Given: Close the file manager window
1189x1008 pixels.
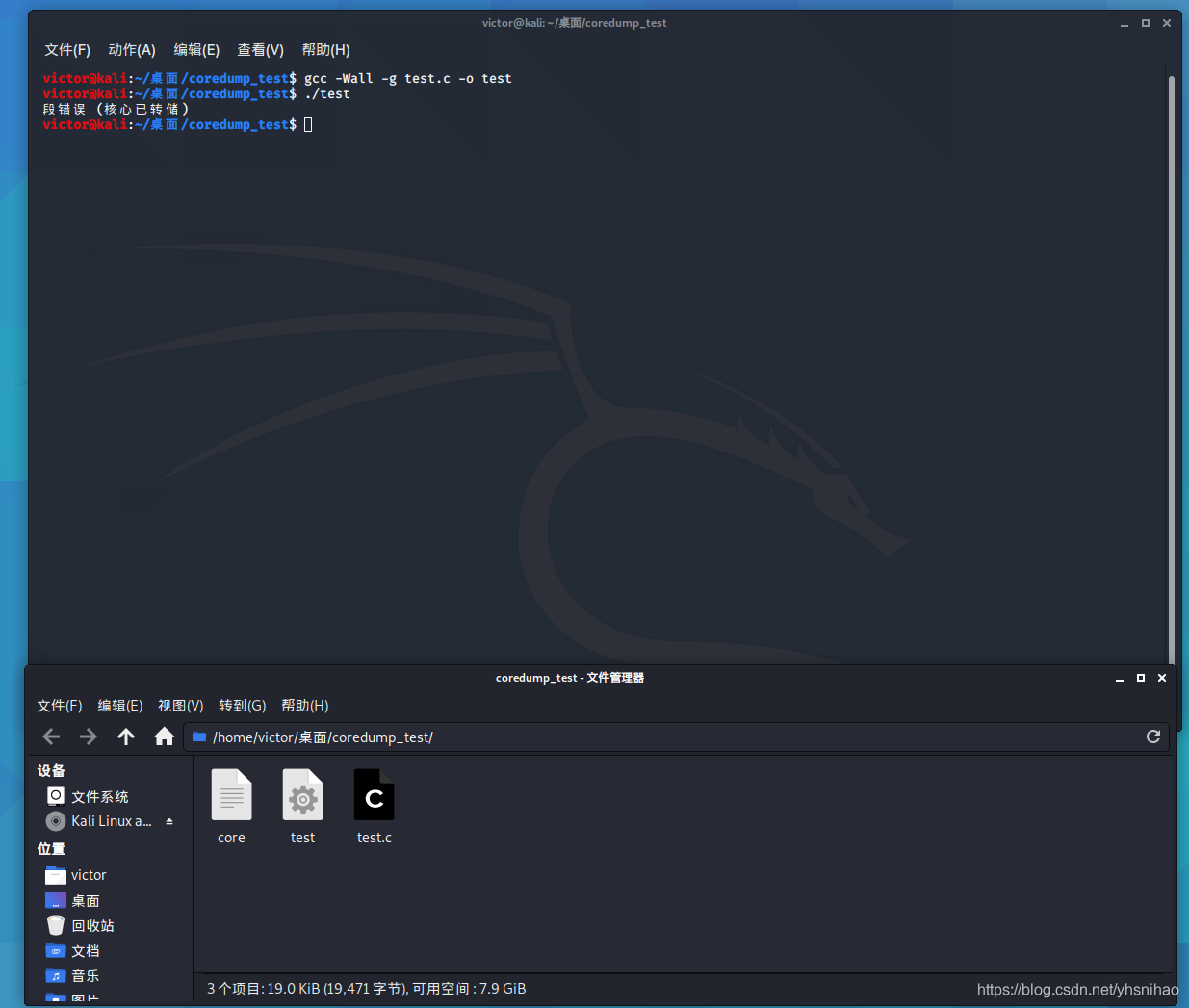Looking at the screenshot, I should point(1162,678).
